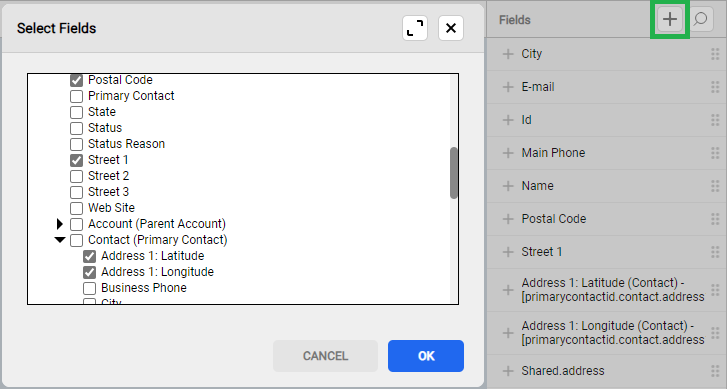Click the plus icon beside Main Phone field
The height and width of the screenshot is (389, 727).
click(x=508, y=153)
